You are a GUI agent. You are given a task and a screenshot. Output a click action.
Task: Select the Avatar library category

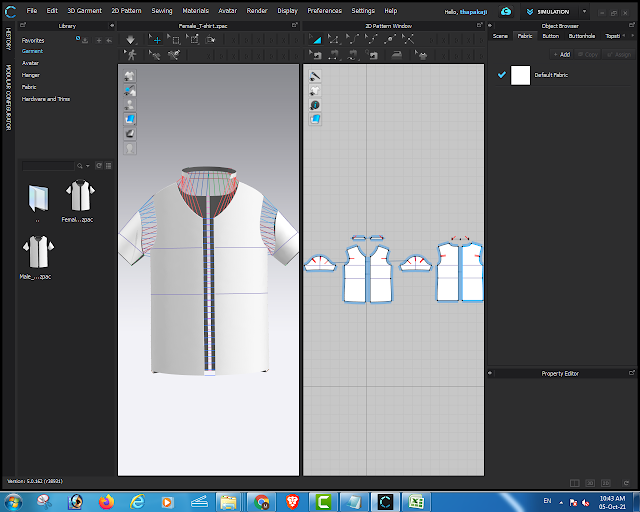[31, 63]
